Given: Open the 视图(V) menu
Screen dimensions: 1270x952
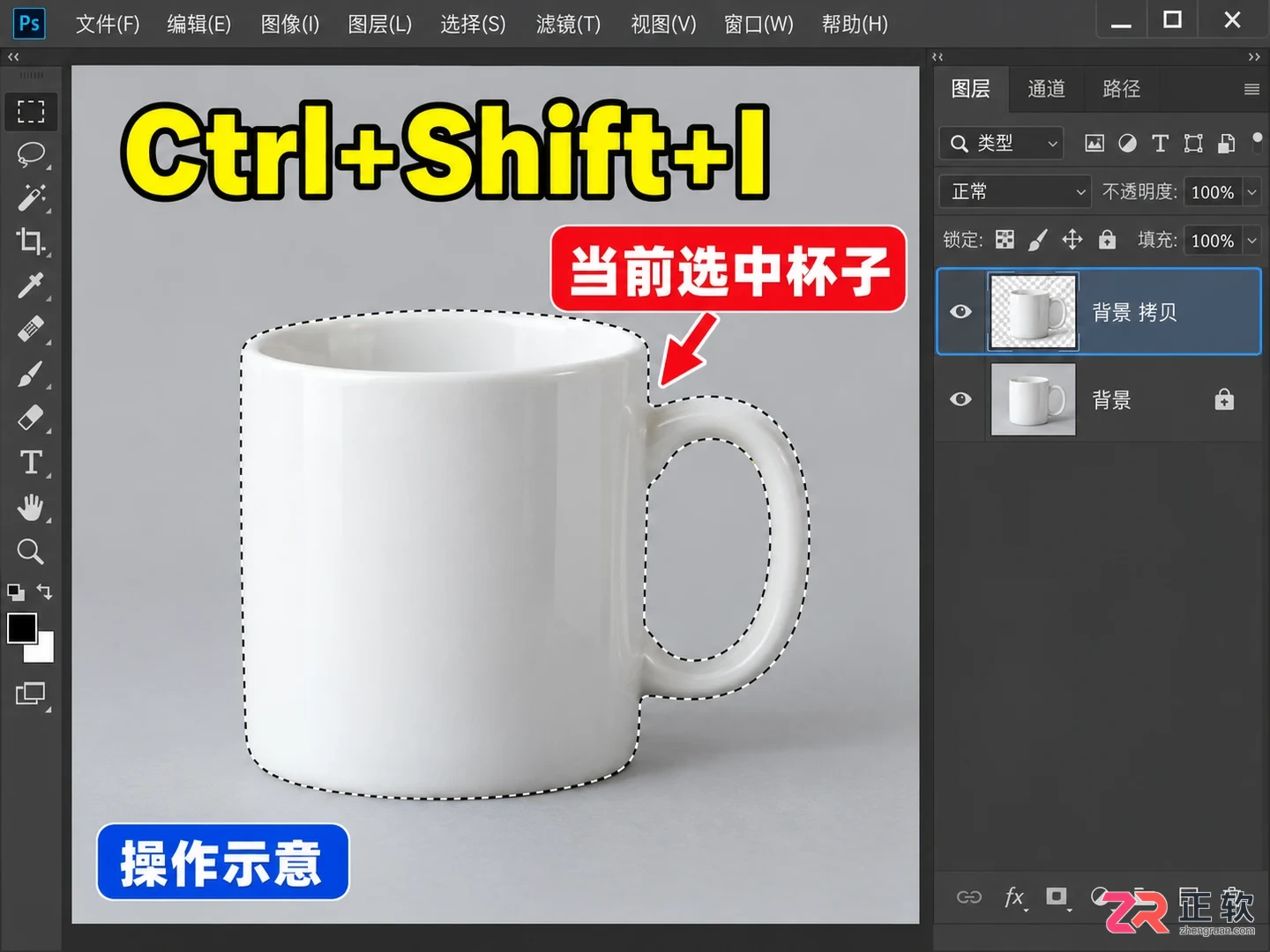Looking at the screenshot, I should 664,24.
